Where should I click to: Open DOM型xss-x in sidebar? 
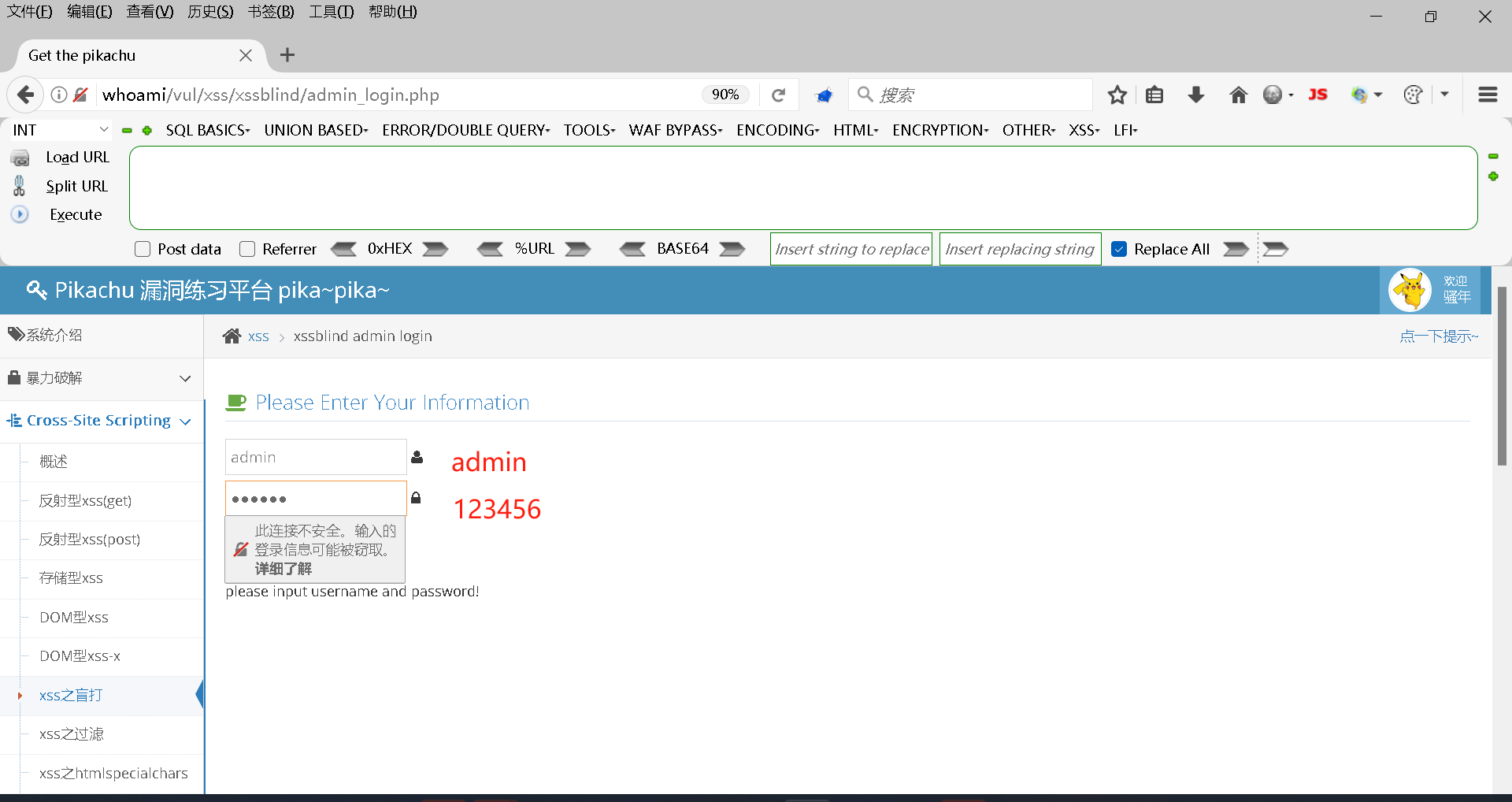(80, 656)
